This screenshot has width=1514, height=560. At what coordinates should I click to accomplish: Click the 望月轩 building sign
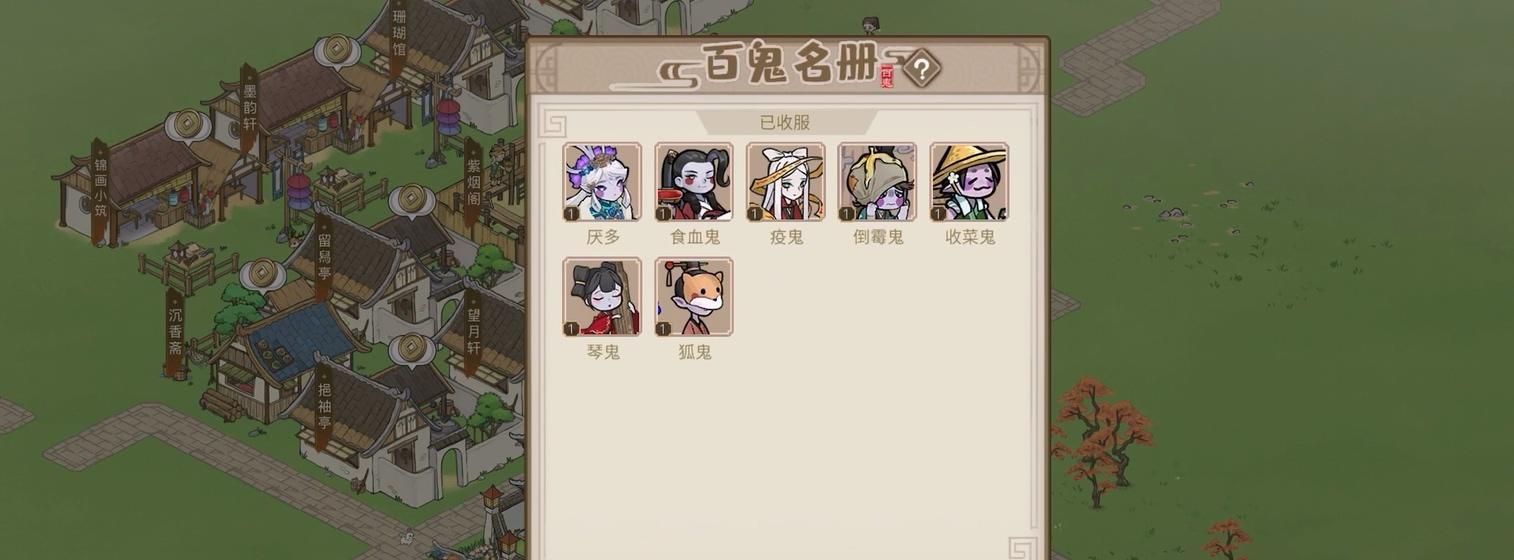pyautogui.click(x=473, y=331)
